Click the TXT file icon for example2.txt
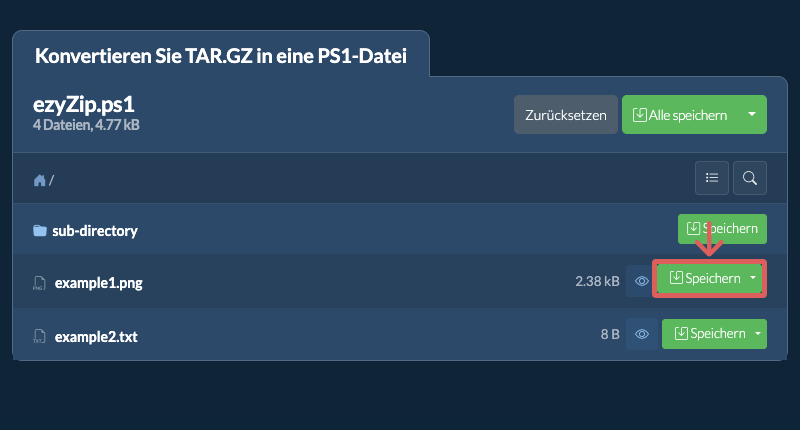The image size is (800, 430). [39, 337]
